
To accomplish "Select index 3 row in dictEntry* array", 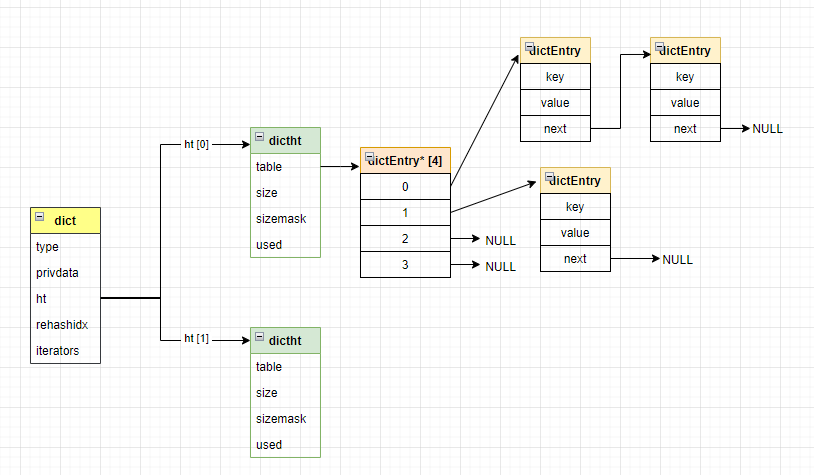I will point(405,265).
